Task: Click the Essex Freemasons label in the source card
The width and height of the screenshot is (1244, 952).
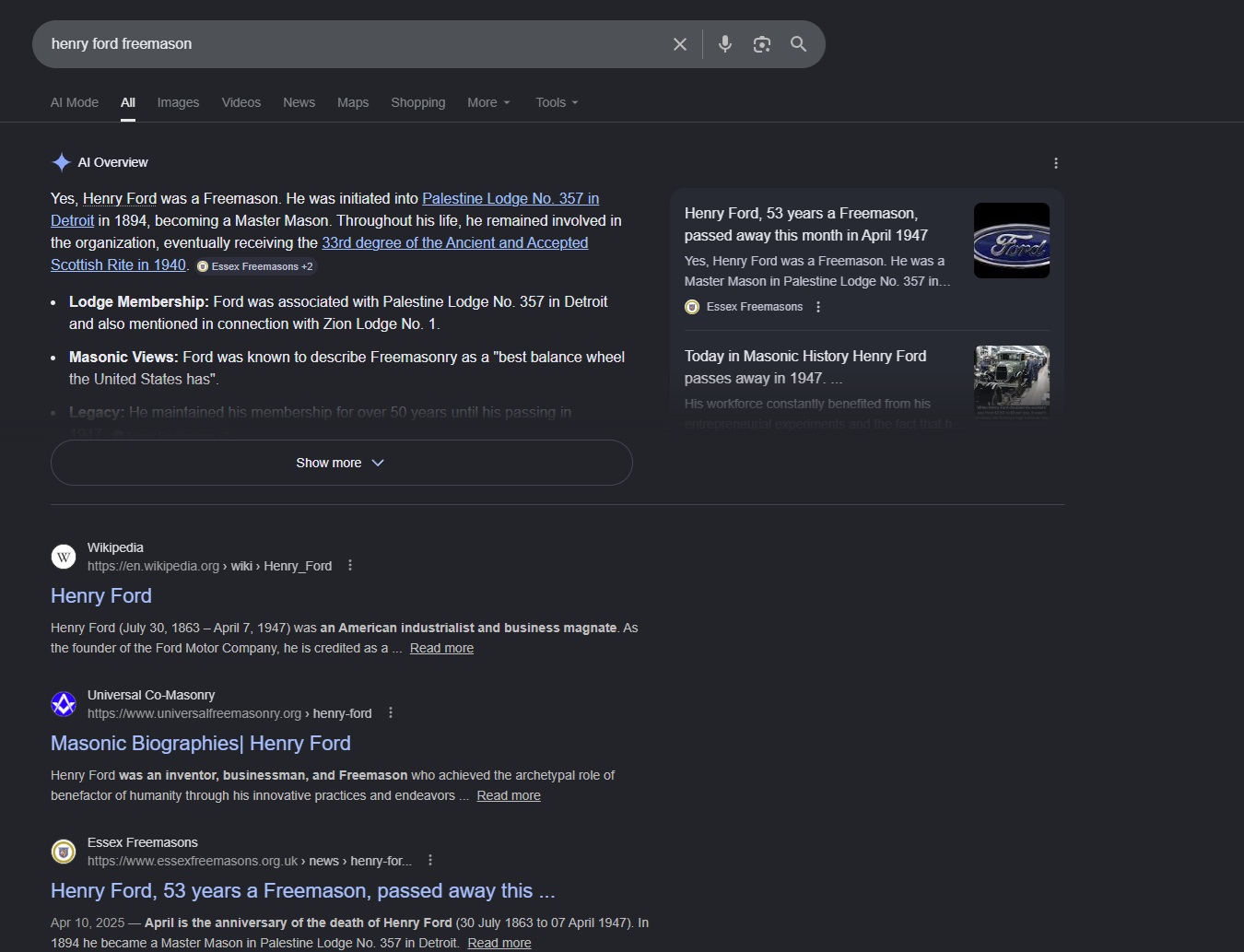Action: 755,307
